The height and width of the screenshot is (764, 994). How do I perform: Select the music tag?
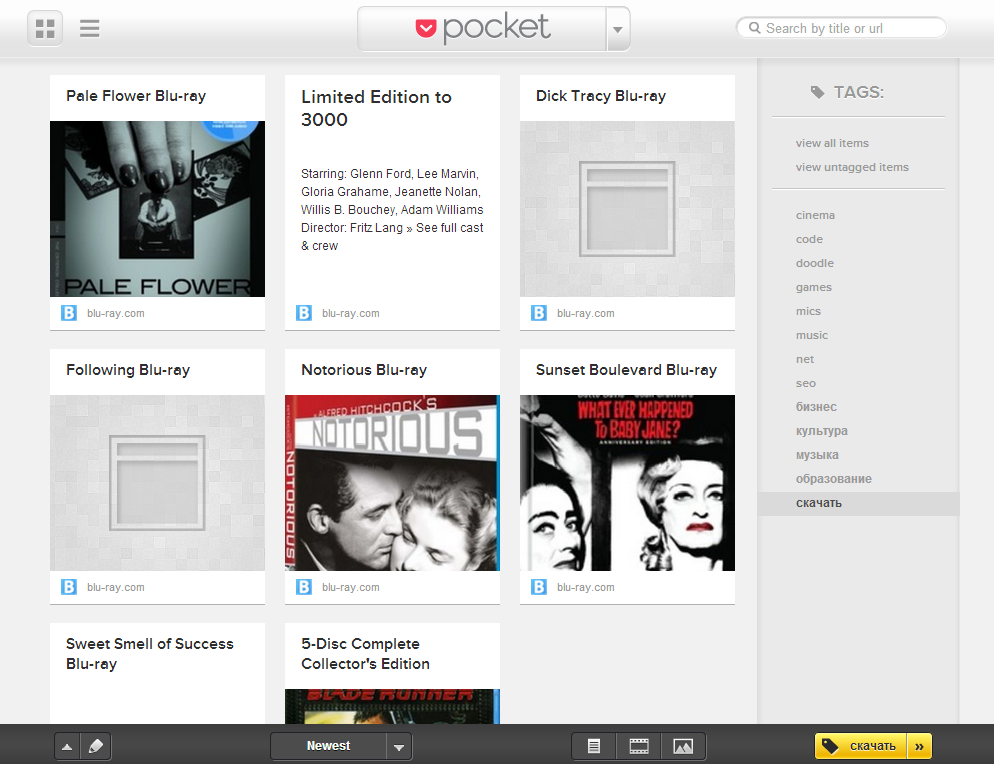[x=811, y=336]
